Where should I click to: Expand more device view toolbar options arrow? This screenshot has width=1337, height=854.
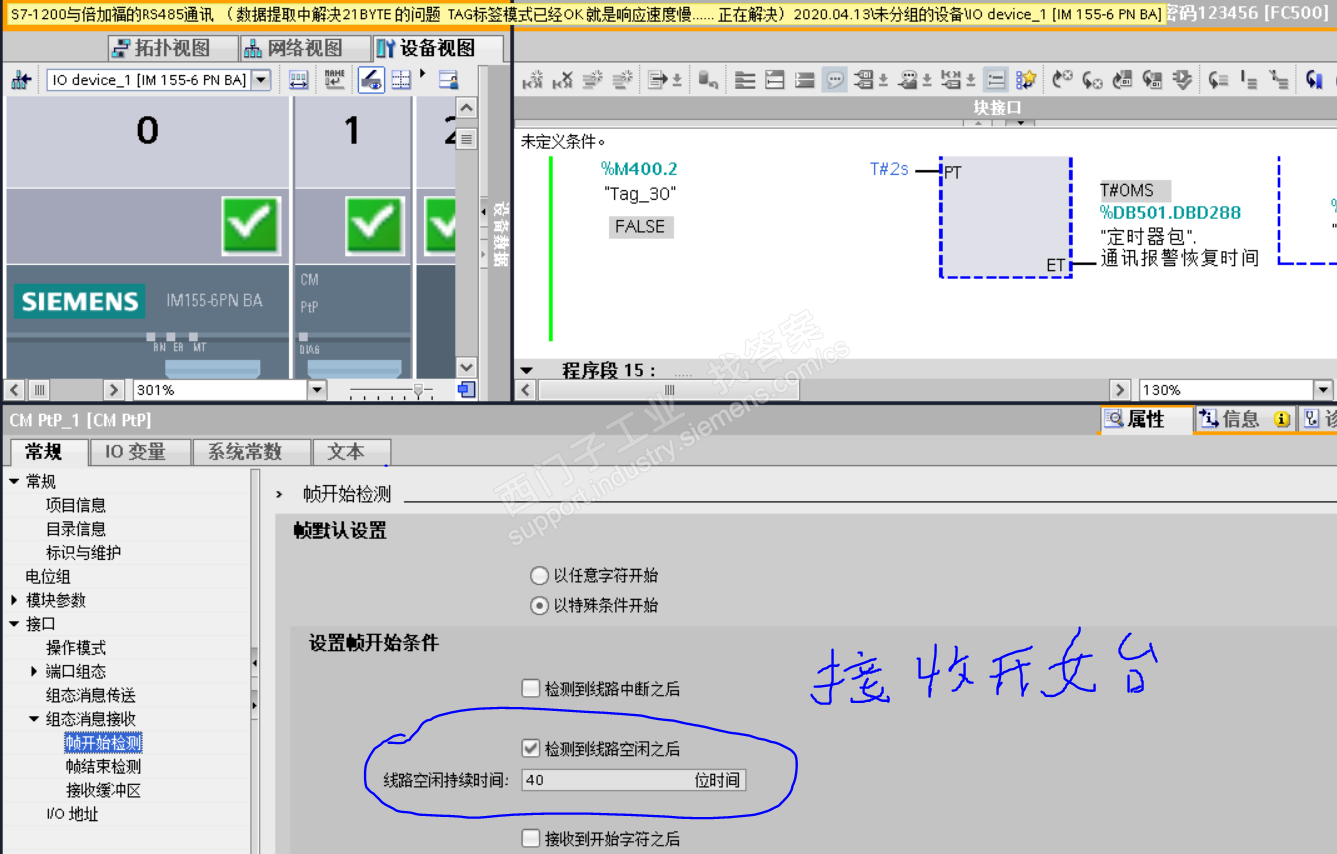click(x=422, y=74)
